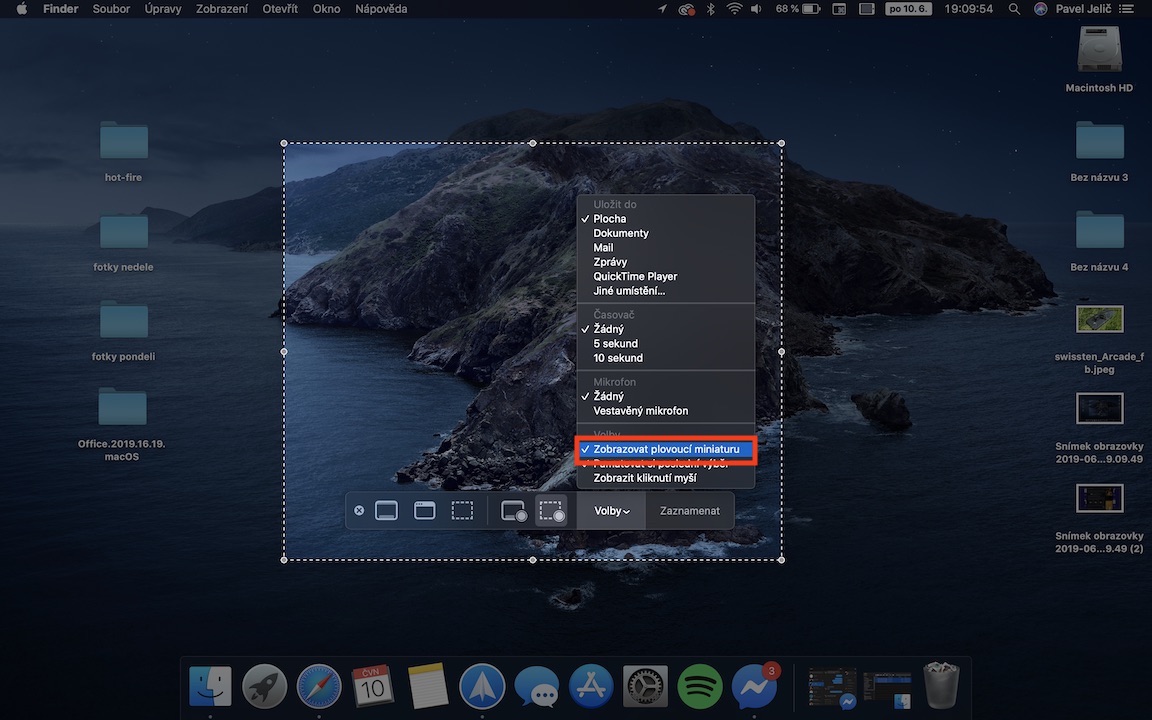Toggle Zobrazovat plovoucí miniaturu option
The width and height of the screenshot is (1152, 720).
coord(666,450)
